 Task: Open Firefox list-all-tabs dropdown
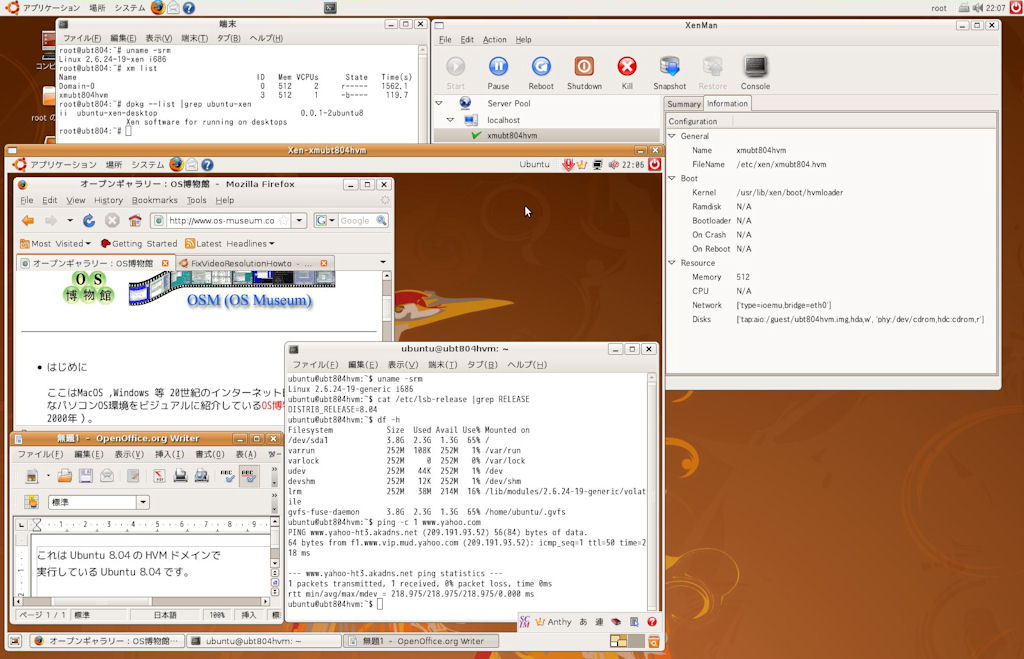pos(383,263)
